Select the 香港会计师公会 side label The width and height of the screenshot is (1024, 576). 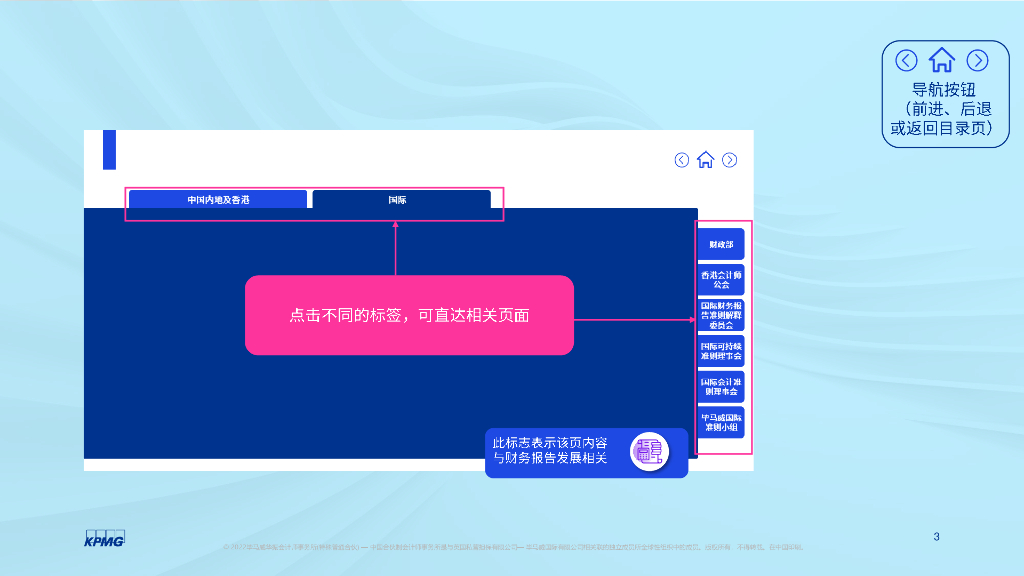click(x=721, y=280)
